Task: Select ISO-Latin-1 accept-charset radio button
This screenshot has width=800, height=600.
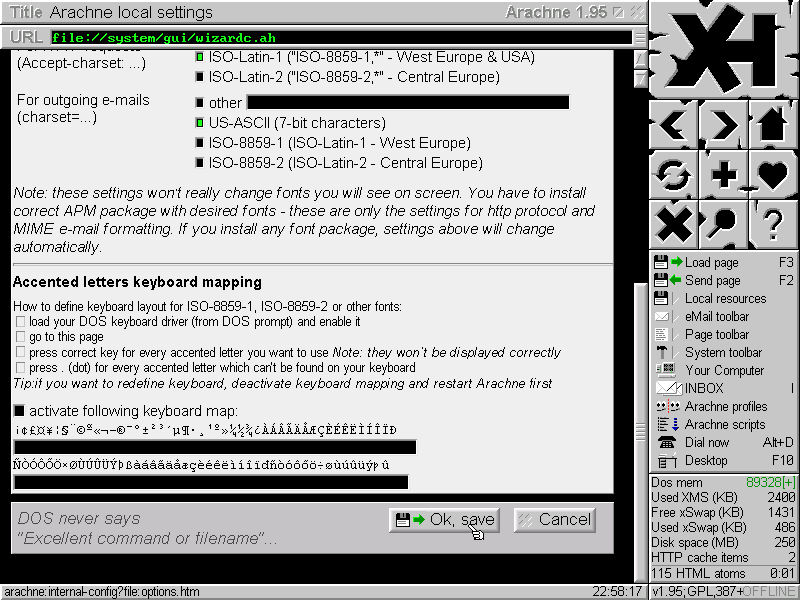Action: pyautogui.click(x=199, y=57)
